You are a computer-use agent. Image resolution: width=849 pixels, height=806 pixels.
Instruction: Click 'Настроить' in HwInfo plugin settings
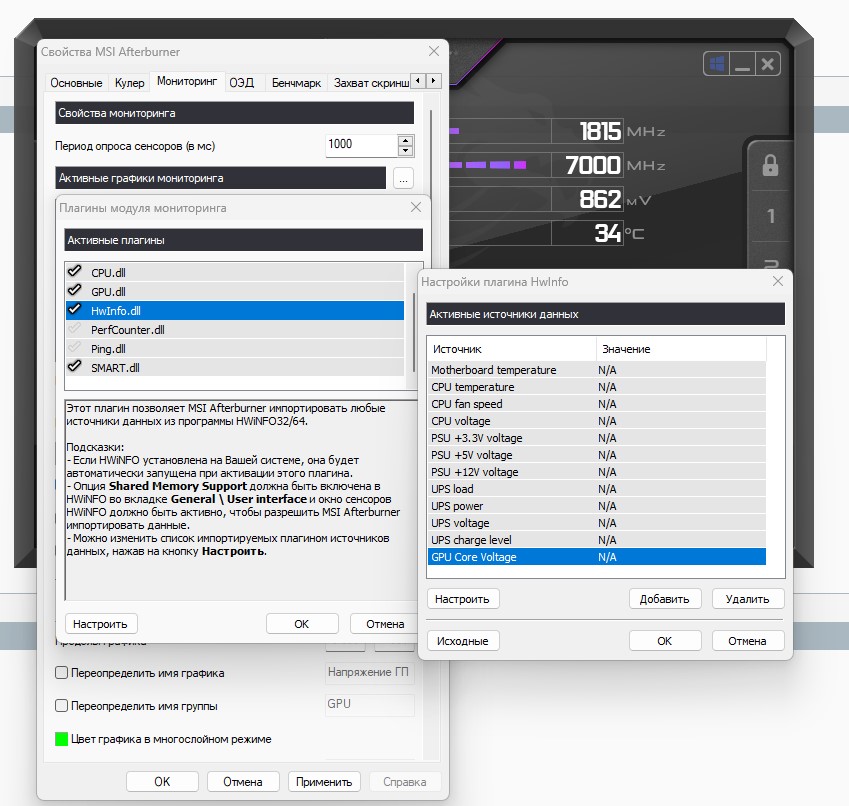click(x=462, y=599)
